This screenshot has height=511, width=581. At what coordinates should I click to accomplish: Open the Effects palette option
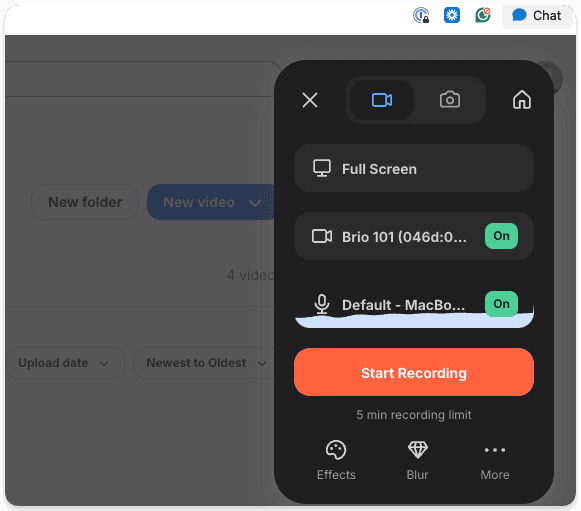pos(336,460)
